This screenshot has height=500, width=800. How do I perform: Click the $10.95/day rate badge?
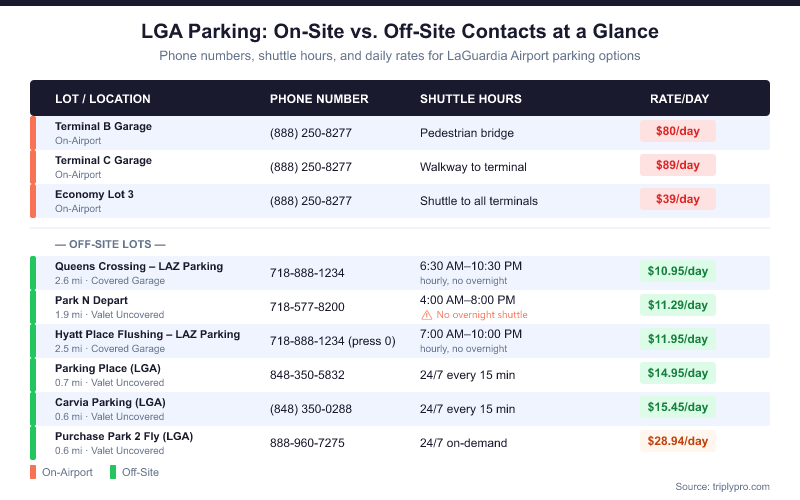678,271
